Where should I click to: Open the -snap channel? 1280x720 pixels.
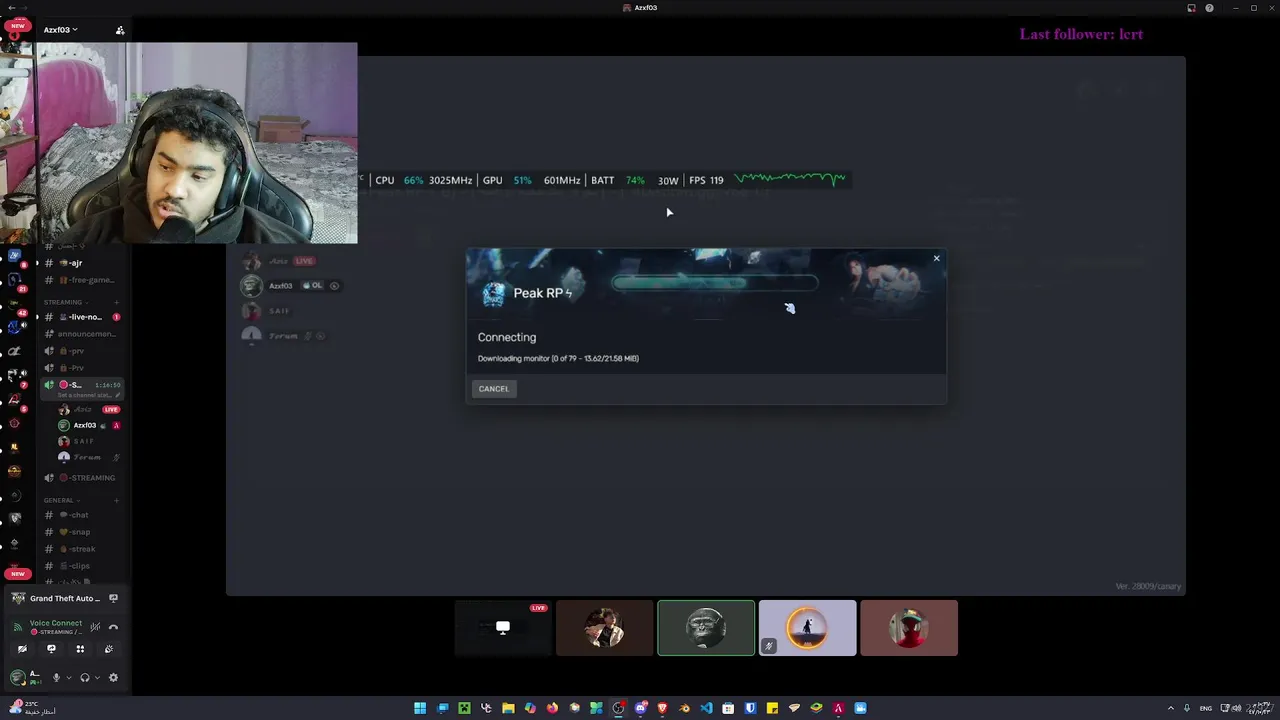(80, 532)
